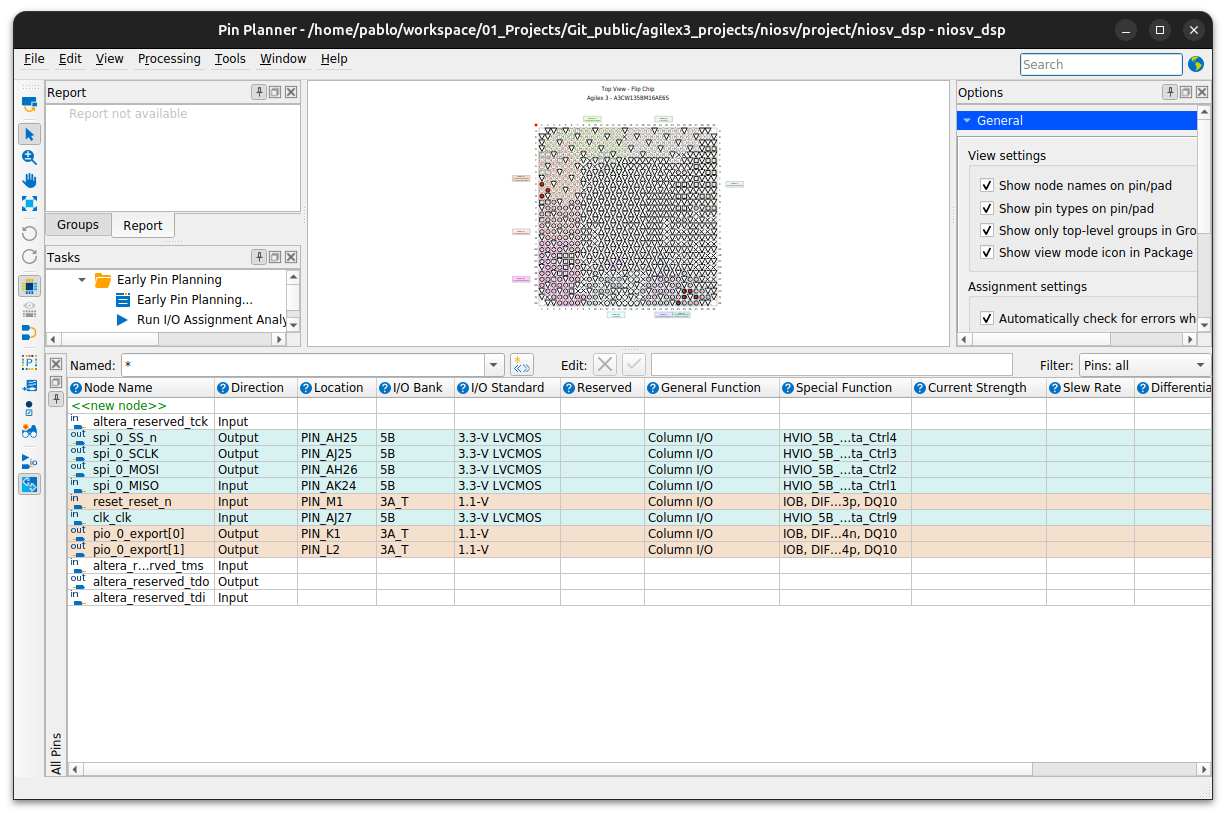
Task: Switch to the Report tab
Action: (143, 226)
